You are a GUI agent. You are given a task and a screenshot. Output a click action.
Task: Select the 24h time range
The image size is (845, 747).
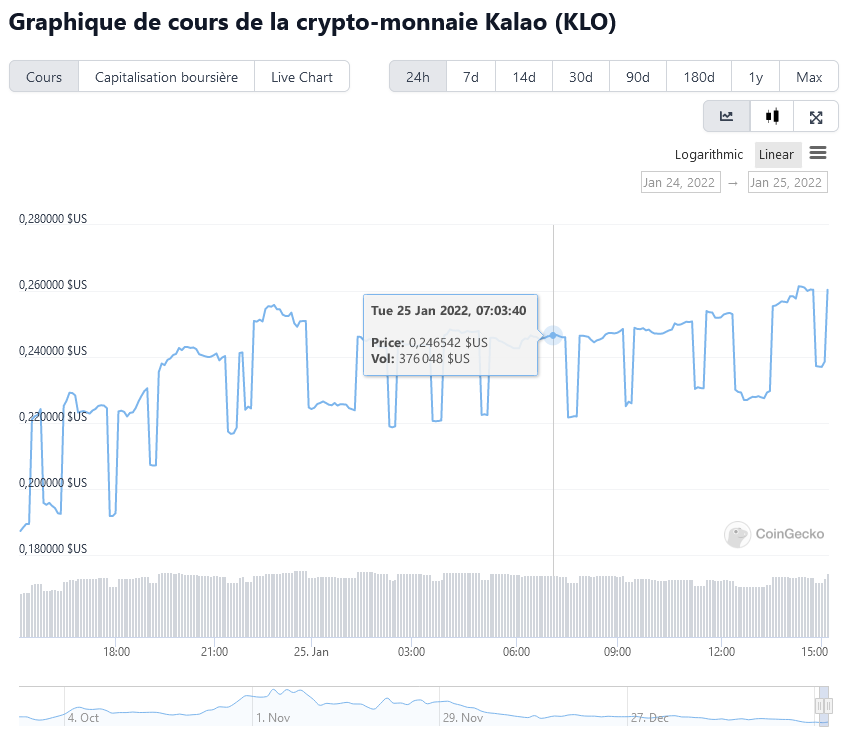[418, 77]
